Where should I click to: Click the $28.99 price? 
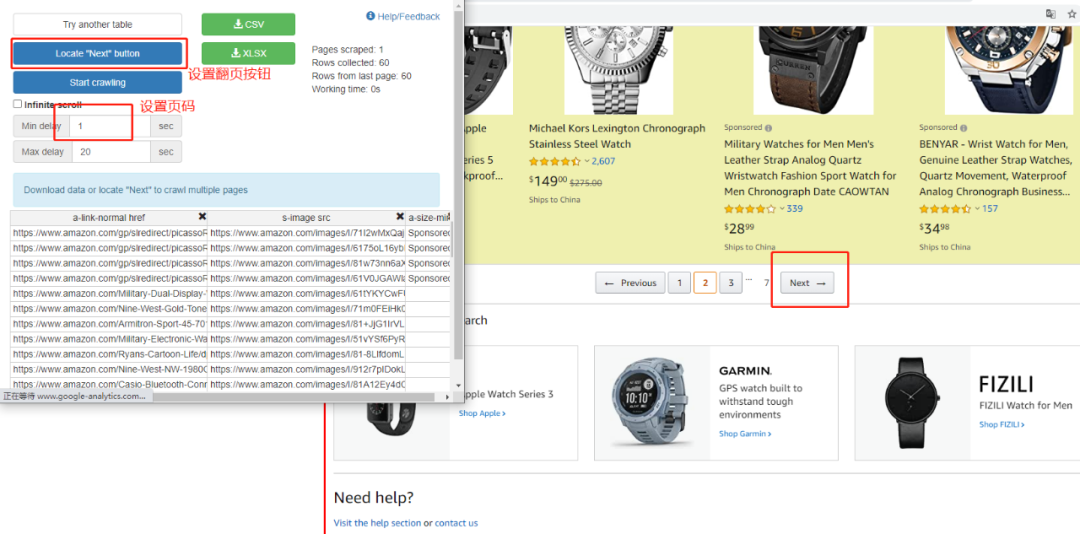(739, 227)
